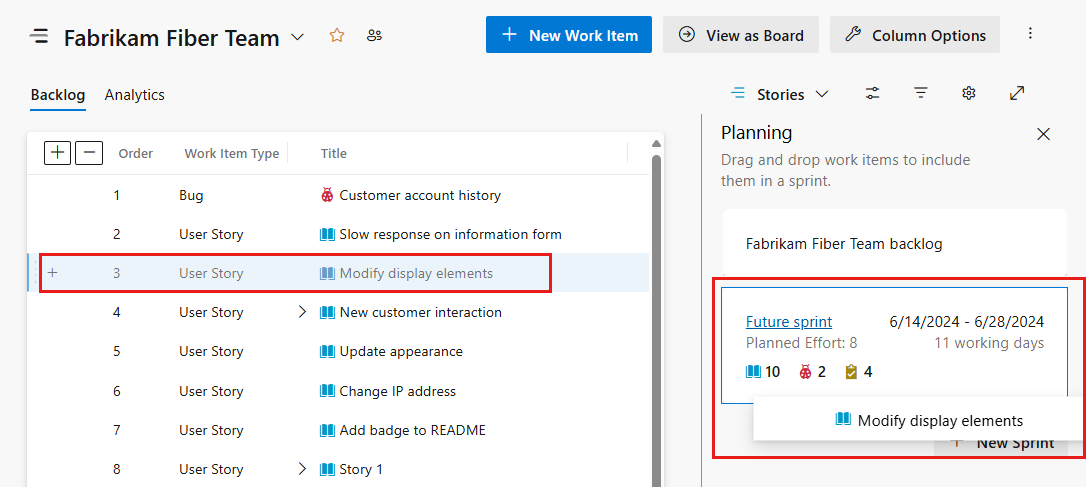Viewport: 1086px width, 487px height.
Task: Click the filter funnel icon
Action: pos(921,93)
